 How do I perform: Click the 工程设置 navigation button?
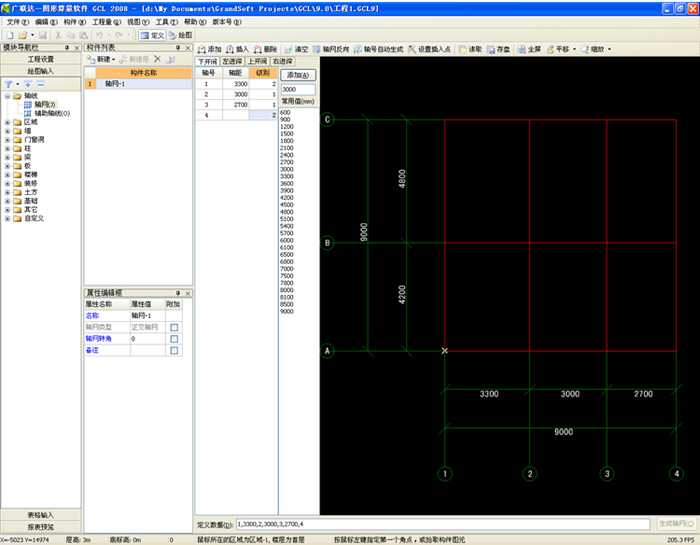41,59
